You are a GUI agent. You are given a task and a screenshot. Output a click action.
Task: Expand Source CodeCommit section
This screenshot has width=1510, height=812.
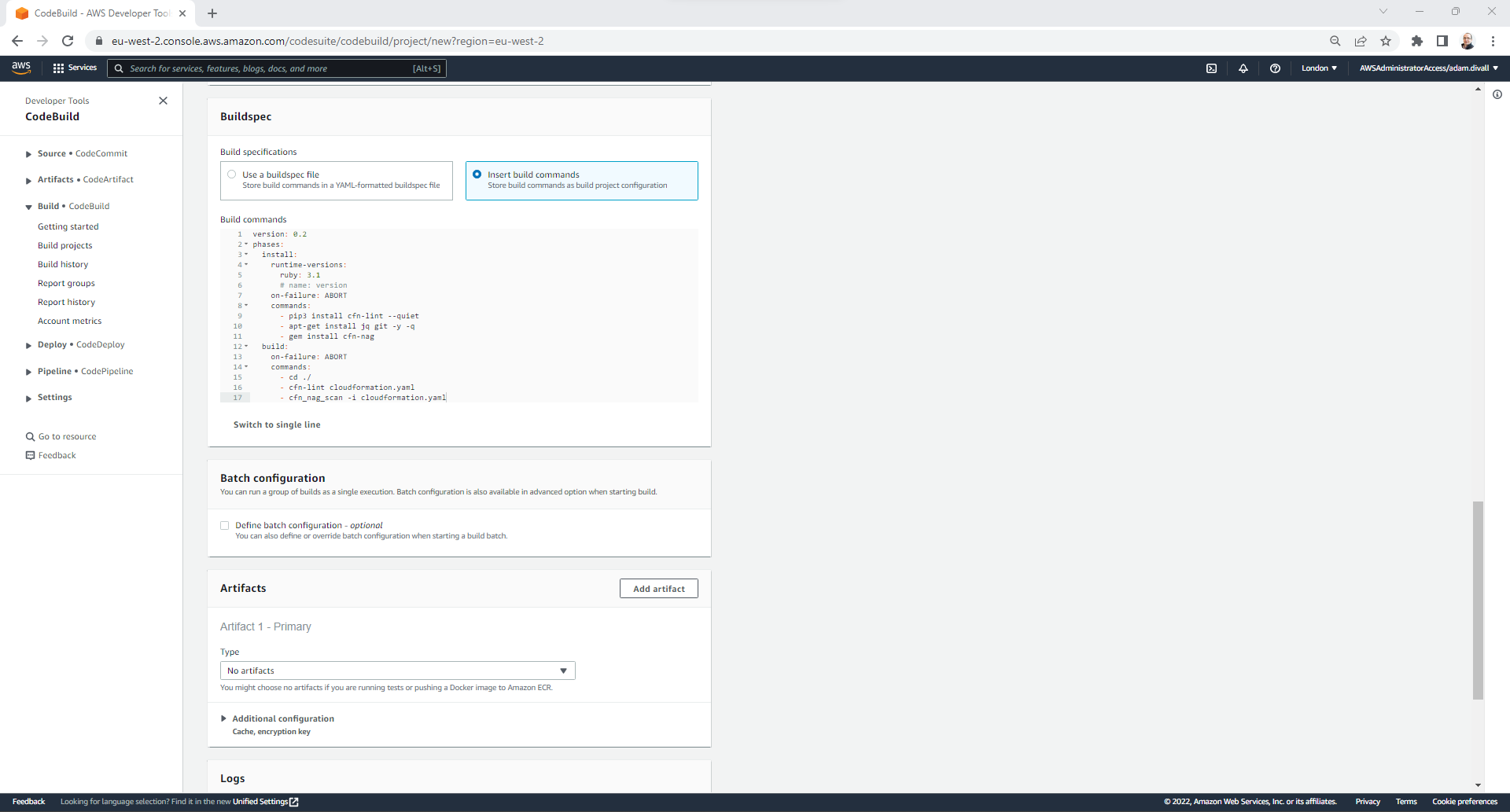point(29,154)
